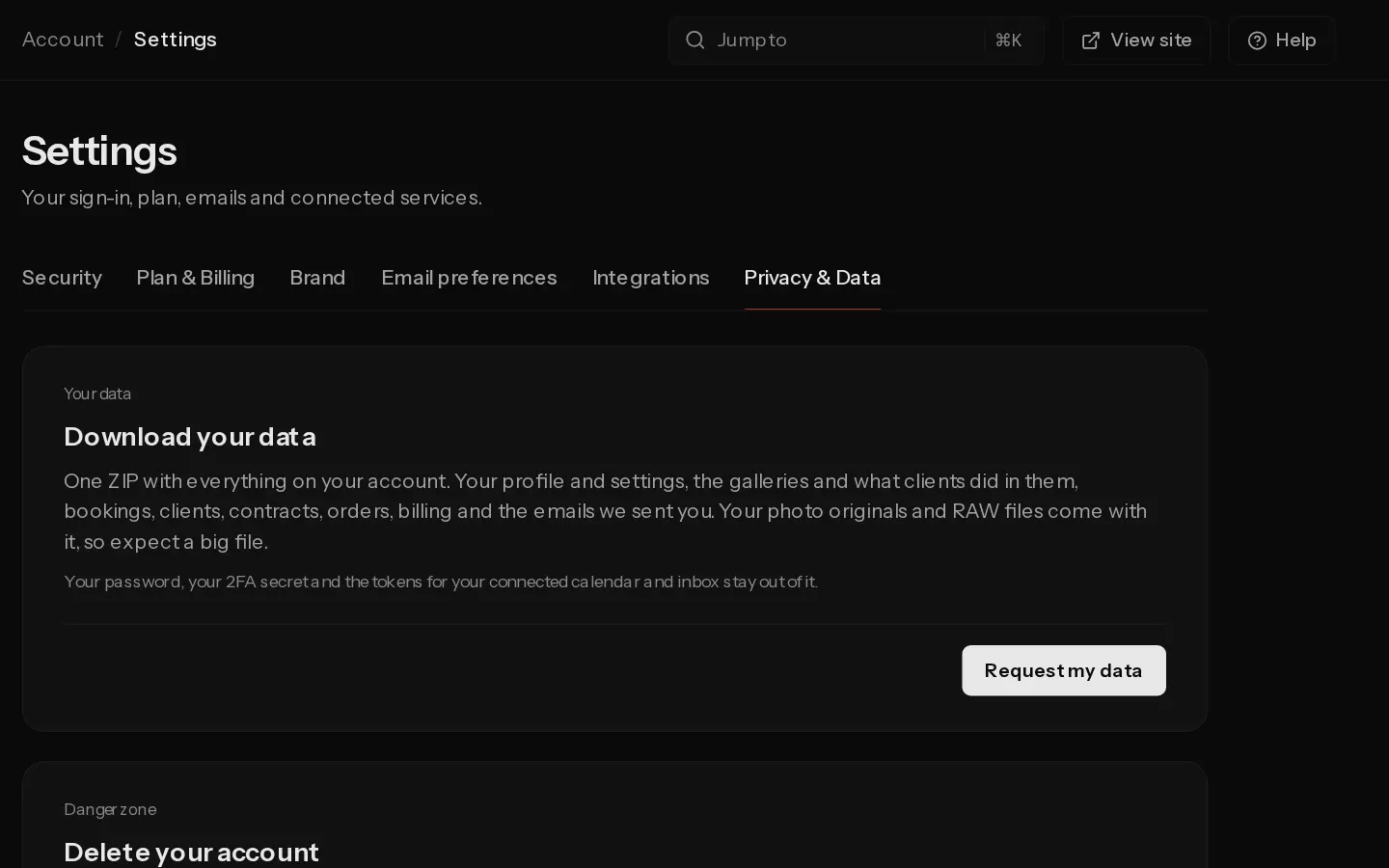Click the external-link icon beside View site
The height and width of the screenshot is (868, 1389).
click(1090, 41)
